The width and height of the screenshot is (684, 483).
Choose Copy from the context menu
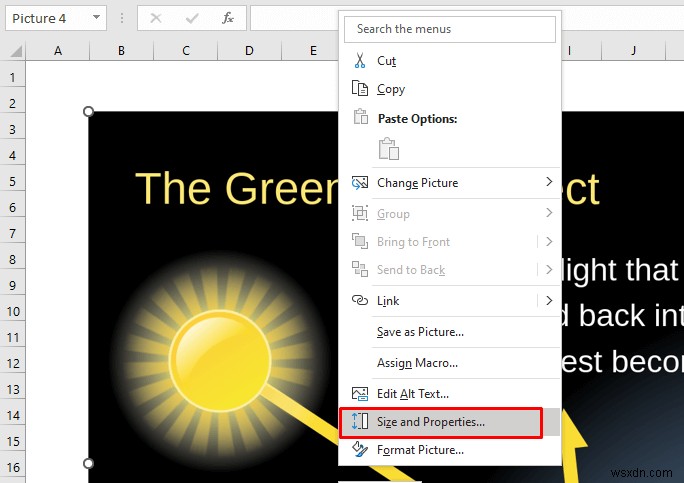(x=450, y=89)
